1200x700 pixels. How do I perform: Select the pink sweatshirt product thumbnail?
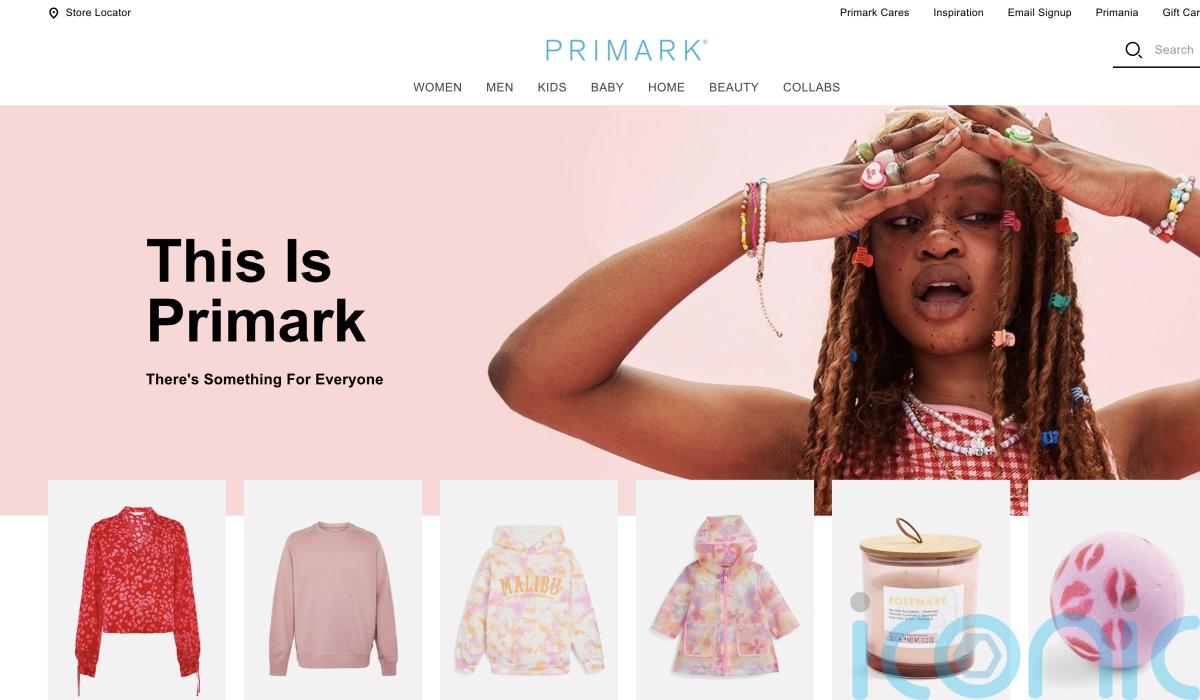point(333,590)
